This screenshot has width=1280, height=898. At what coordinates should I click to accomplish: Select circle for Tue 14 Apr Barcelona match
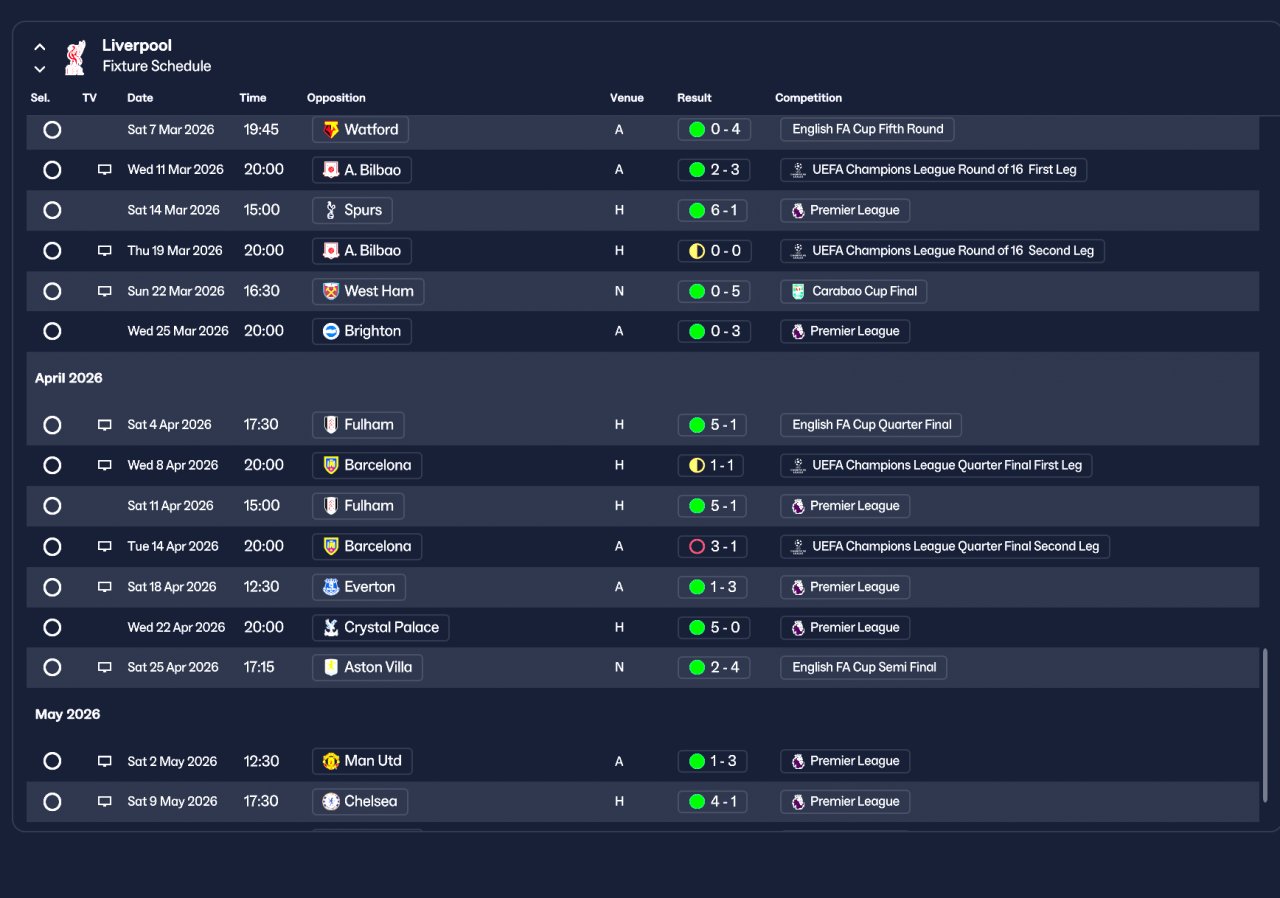(52, 546)
